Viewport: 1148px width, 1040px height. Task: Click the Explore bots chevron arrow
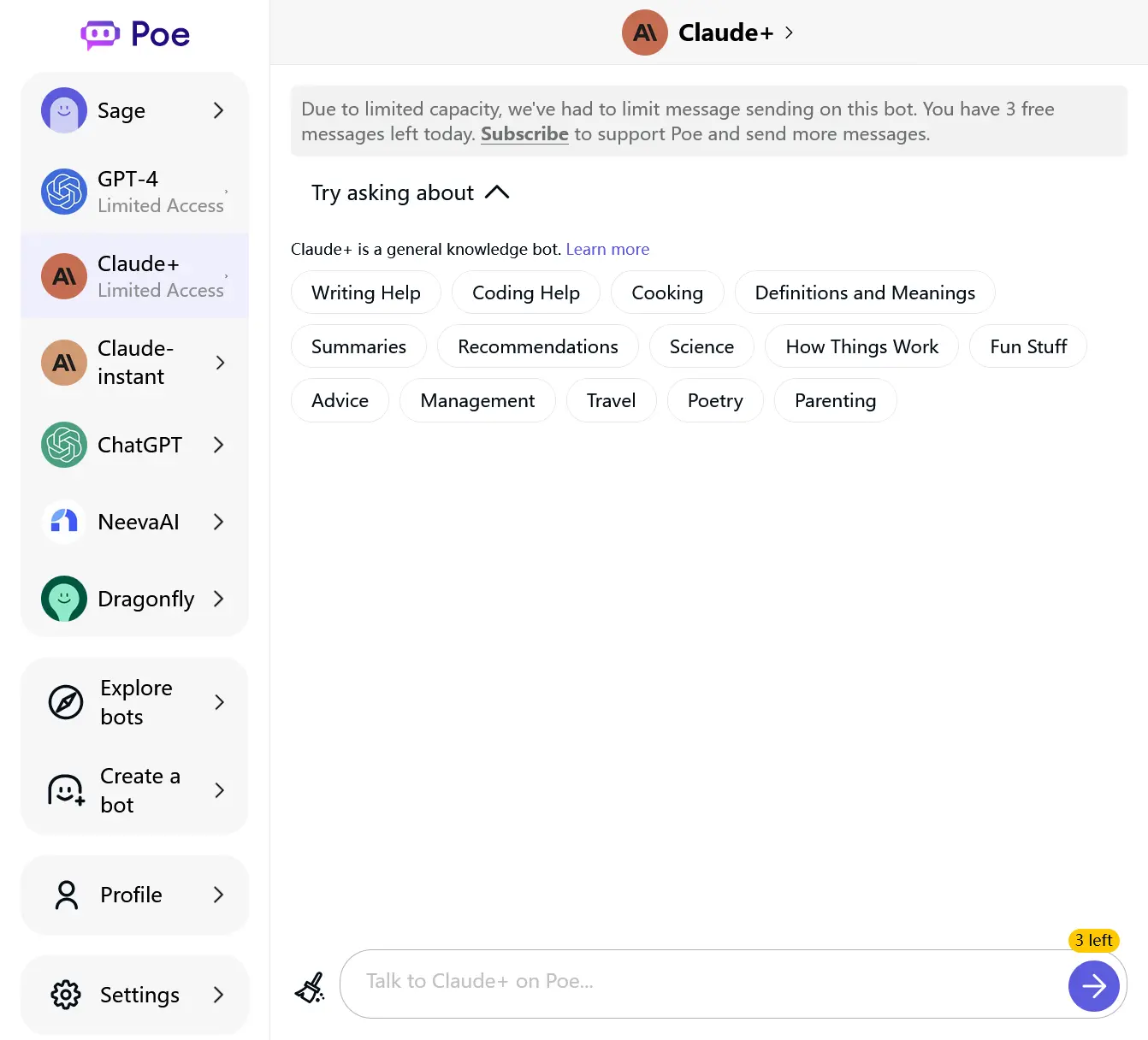coord(220,702)
